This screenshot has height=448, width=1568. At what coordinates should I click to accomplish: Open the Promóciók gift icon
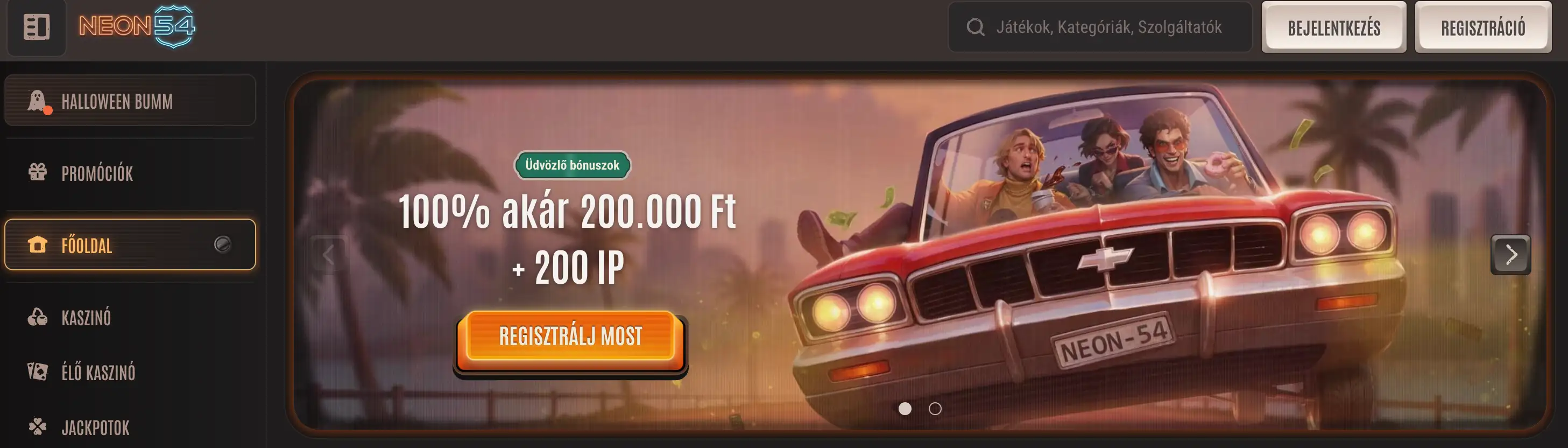(38, 172)
